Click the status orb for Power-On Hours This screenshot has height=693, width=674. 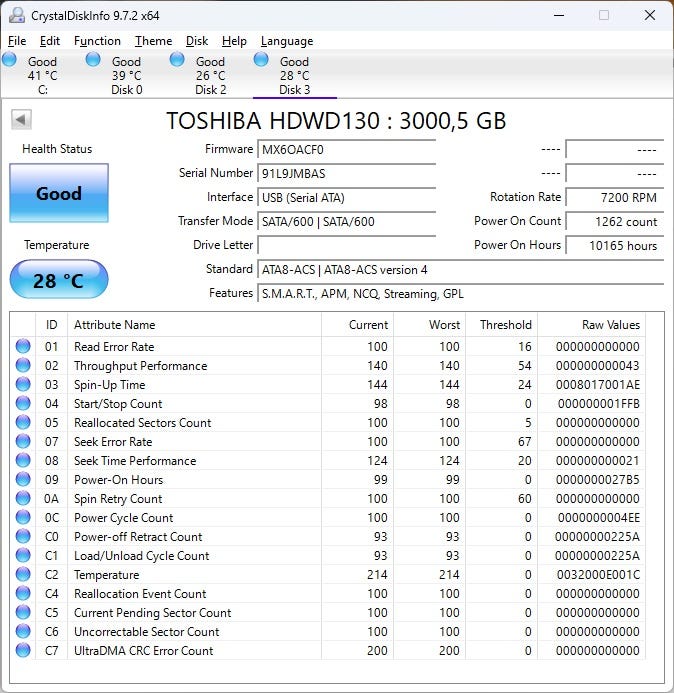pos(23,480)
